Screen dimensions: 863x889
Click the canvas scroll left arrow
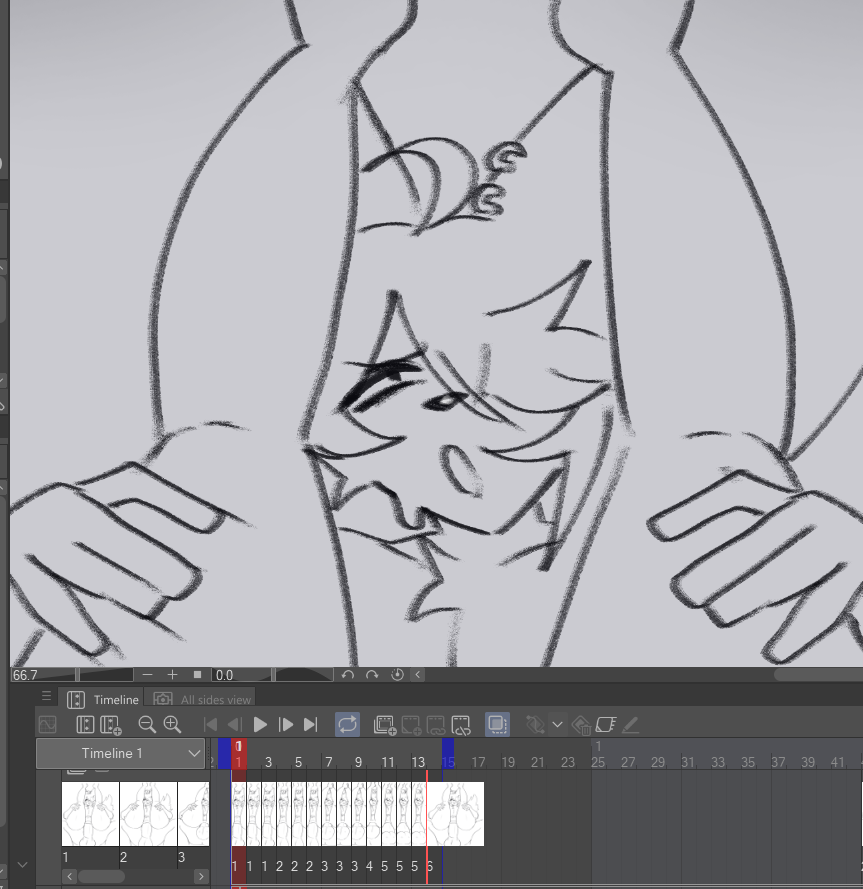418,675
